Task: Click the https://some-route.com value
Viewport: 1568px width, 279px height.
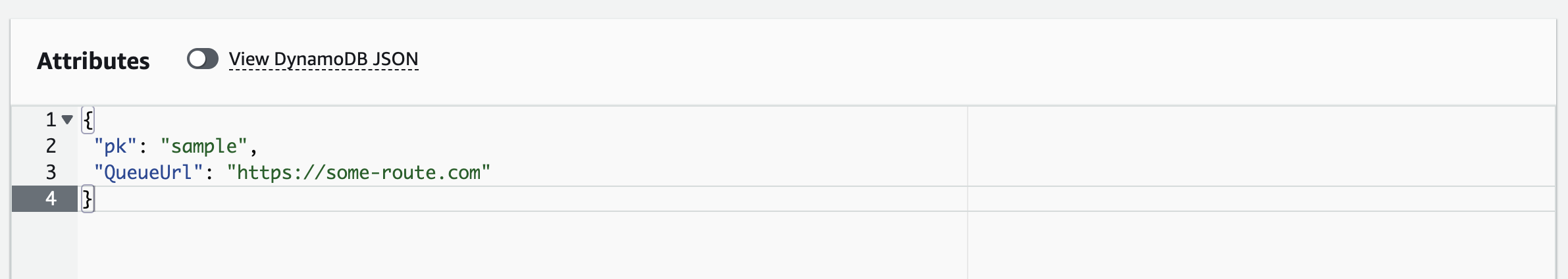Action: [x=359, y=172]
